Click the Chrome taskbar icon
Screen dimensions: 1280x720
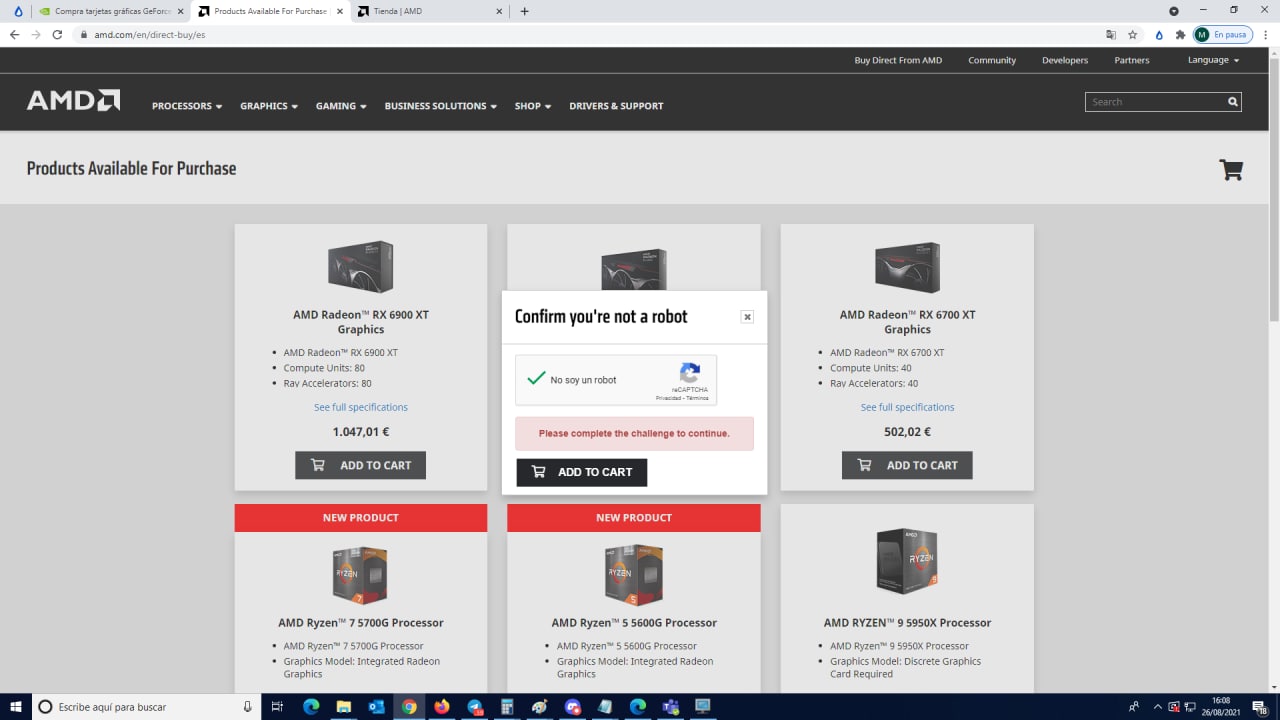click(x=409, y=707)
